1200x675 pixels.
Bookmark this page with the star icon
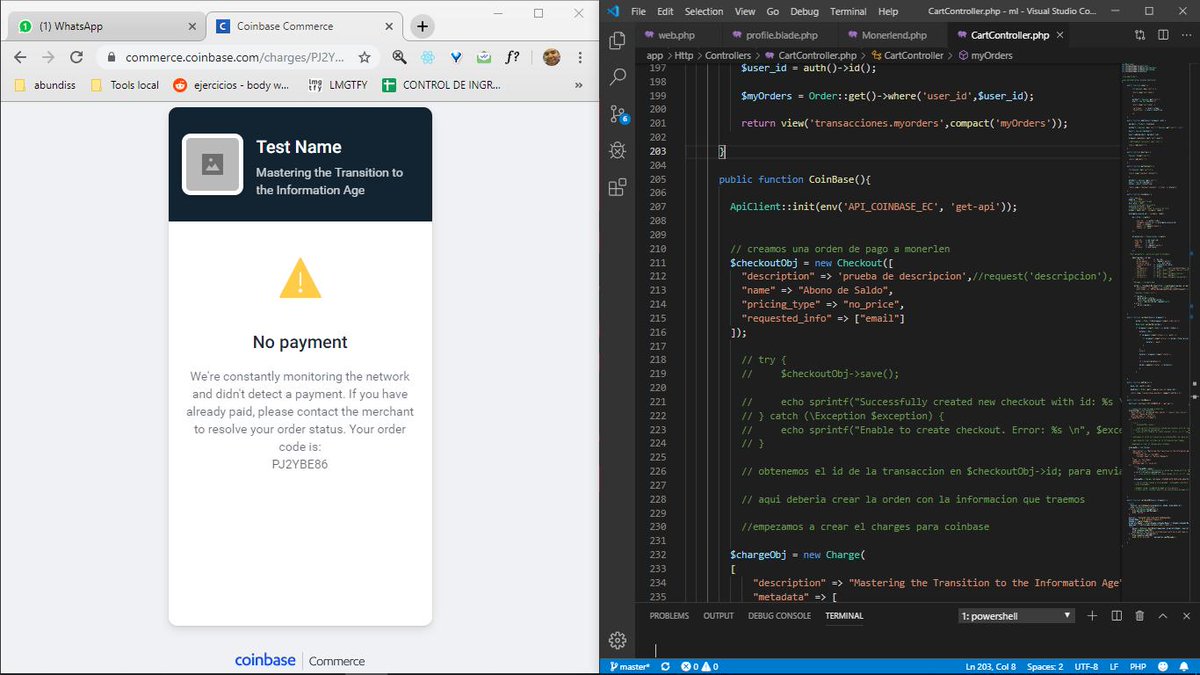pos(365,57)
